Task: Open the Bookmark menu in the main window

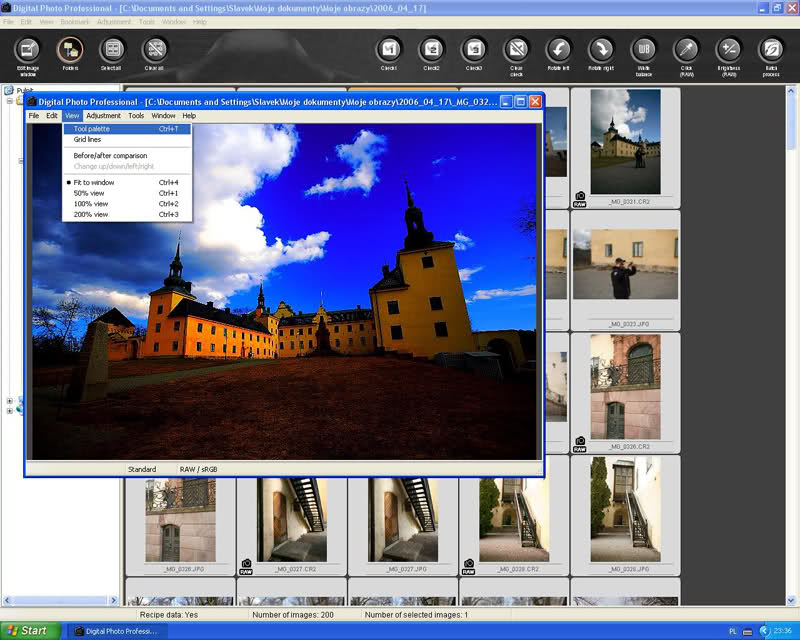Action: tap(74, 22)
